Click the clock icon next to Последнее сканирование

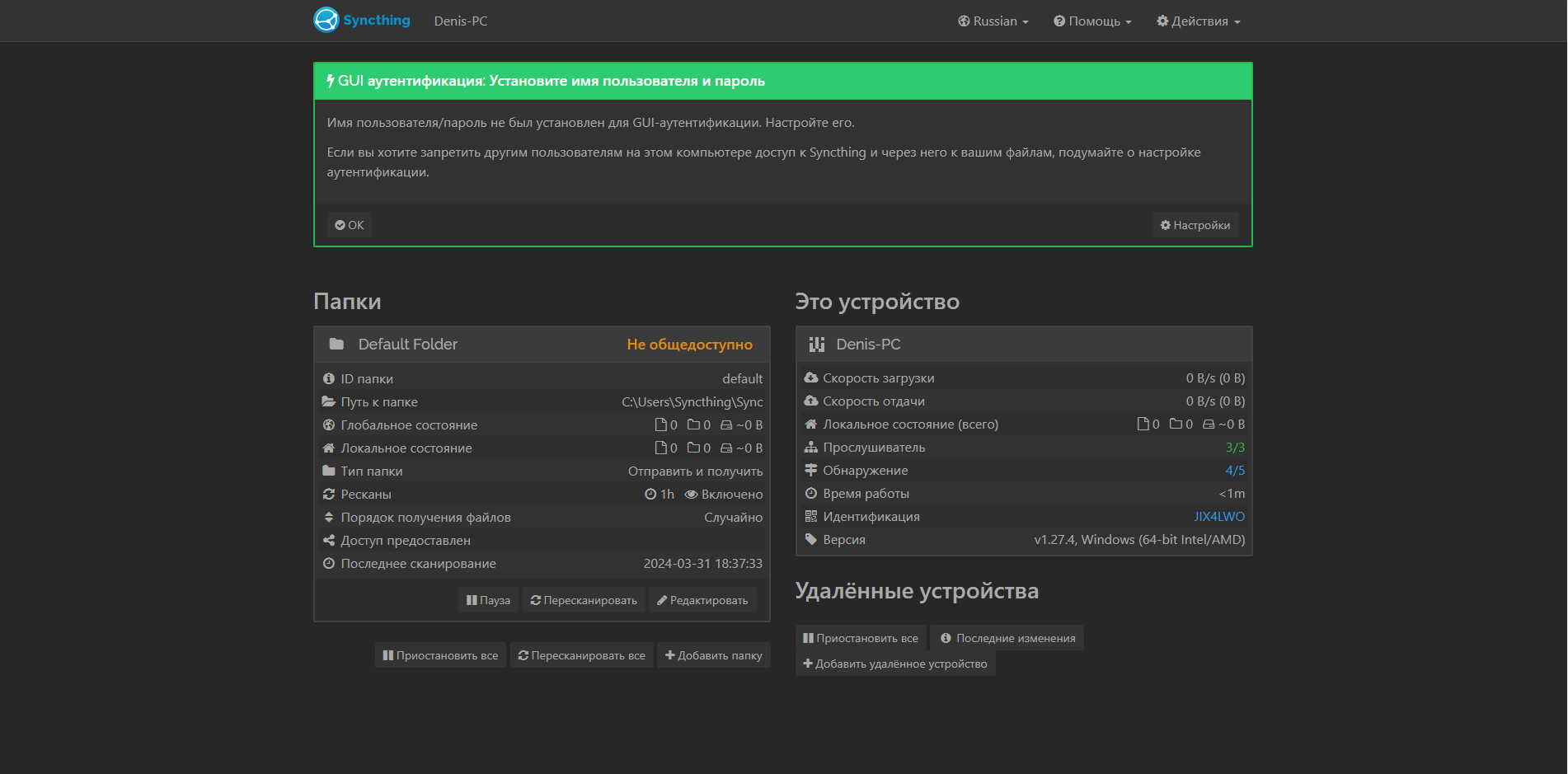(329, 563)
